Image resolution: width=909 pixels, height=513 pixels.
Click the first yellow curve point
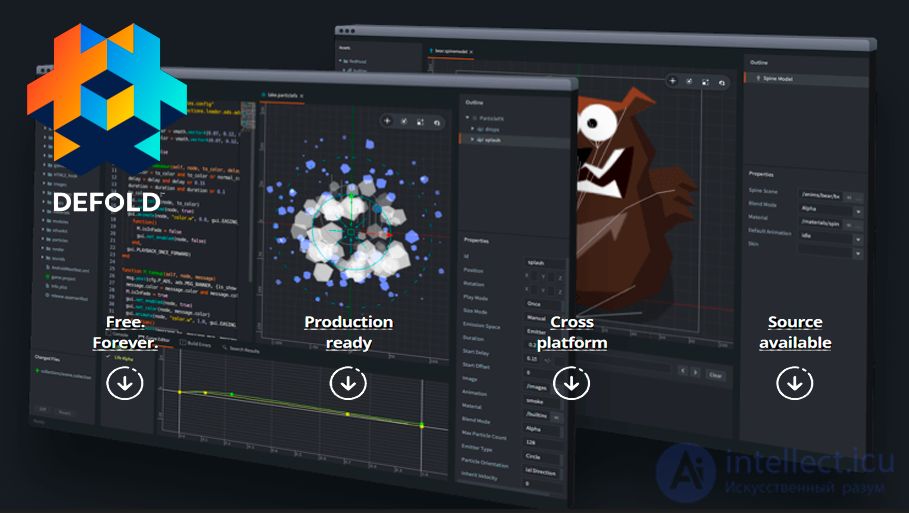click(x=180, y=392)
